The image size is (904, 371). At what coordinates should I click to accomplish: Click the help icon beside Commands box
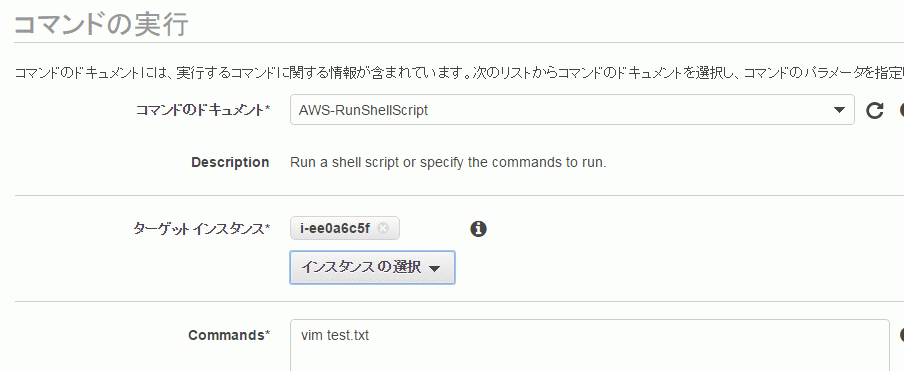pyautogui.click(x=902, y=335)
